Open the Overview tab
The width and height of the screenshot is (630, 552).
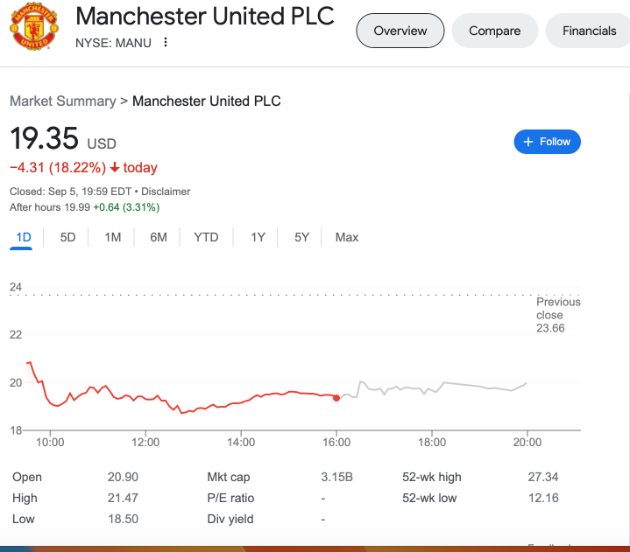[x=400, y=31]
